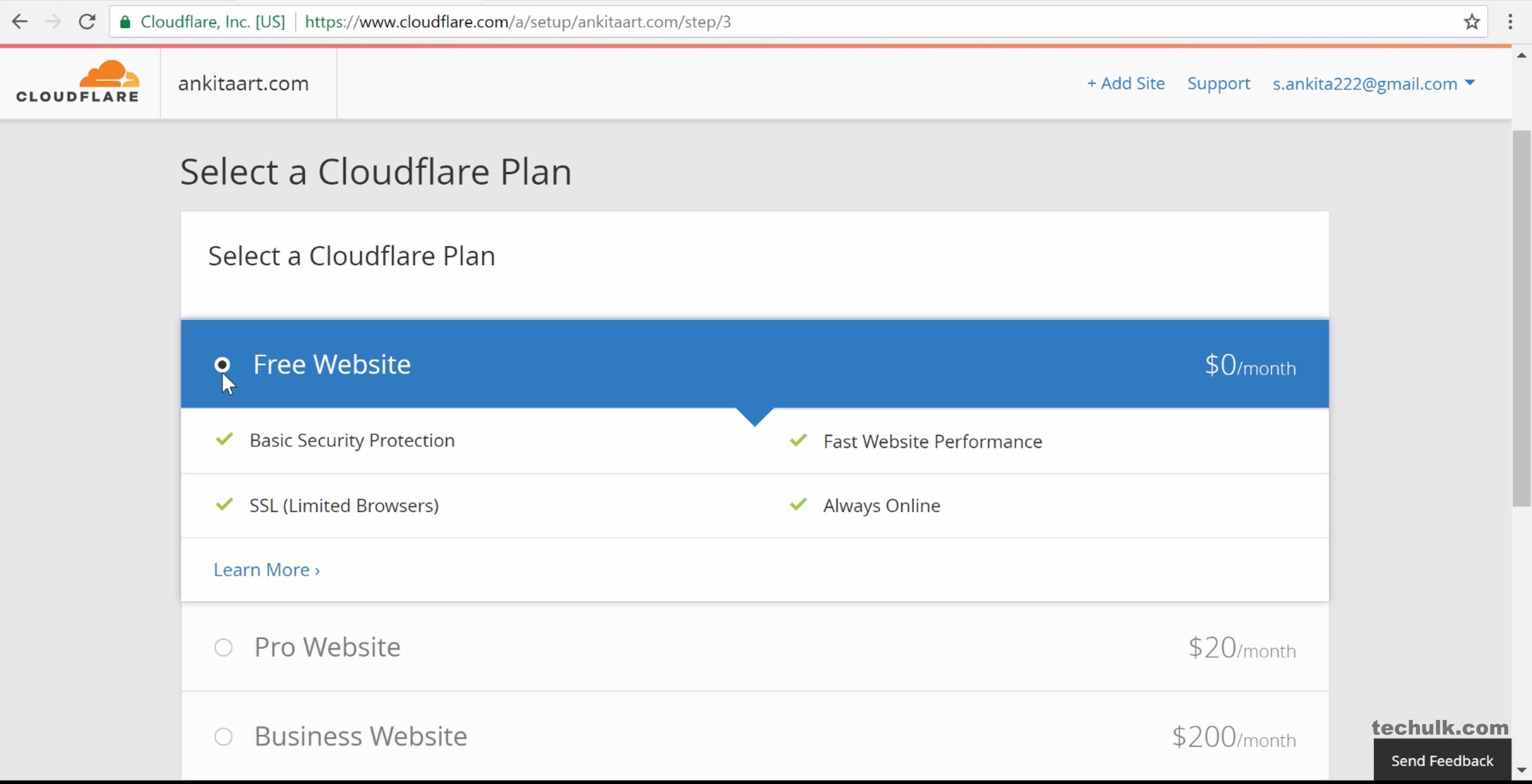Image resolution: width=1532 pixels, height=784 pixels.
Task: Click + Add Site
Action: coord(1125,83)
